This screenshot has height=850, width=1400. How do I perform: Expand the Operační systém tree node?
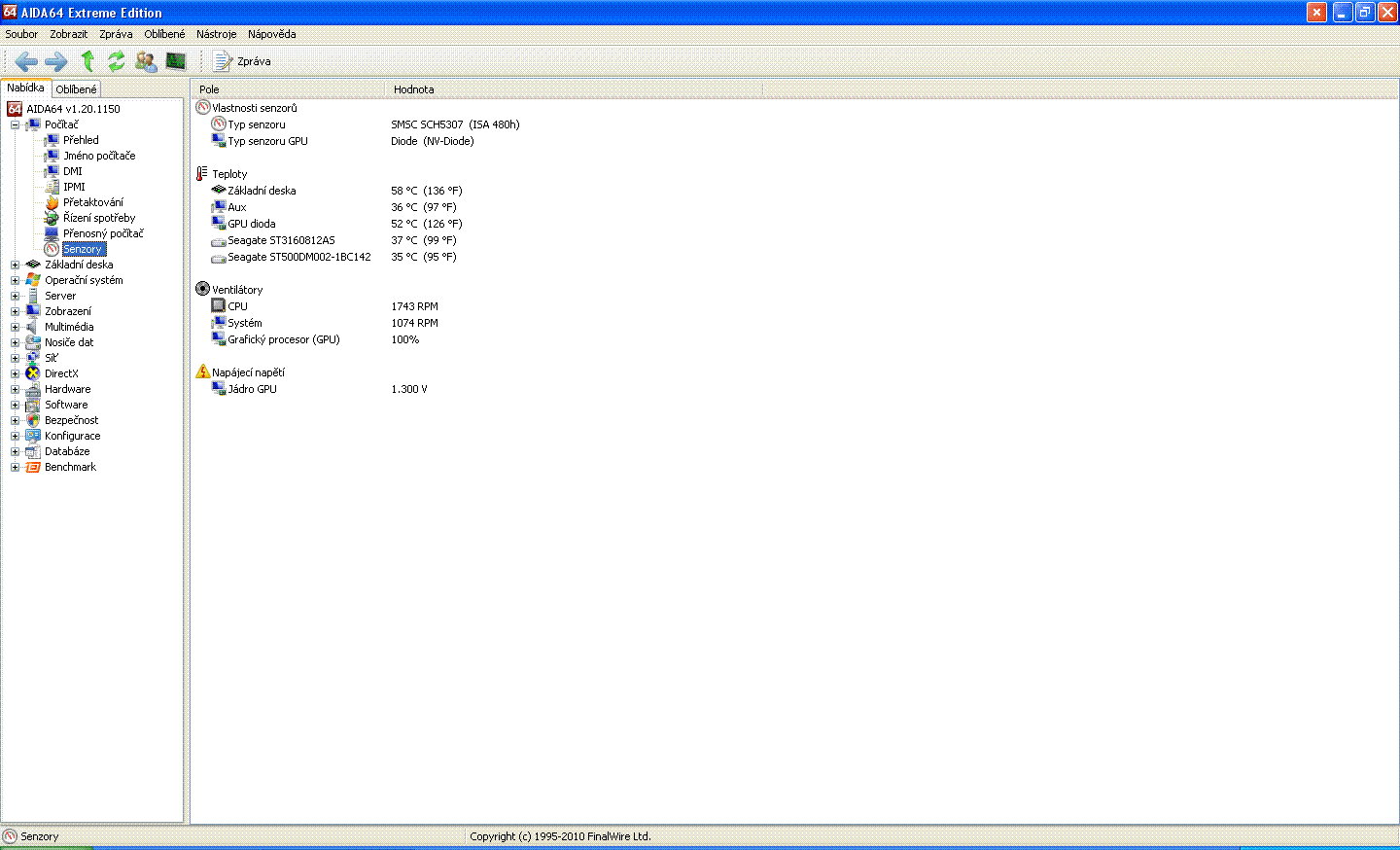click(x=15, y=280)
